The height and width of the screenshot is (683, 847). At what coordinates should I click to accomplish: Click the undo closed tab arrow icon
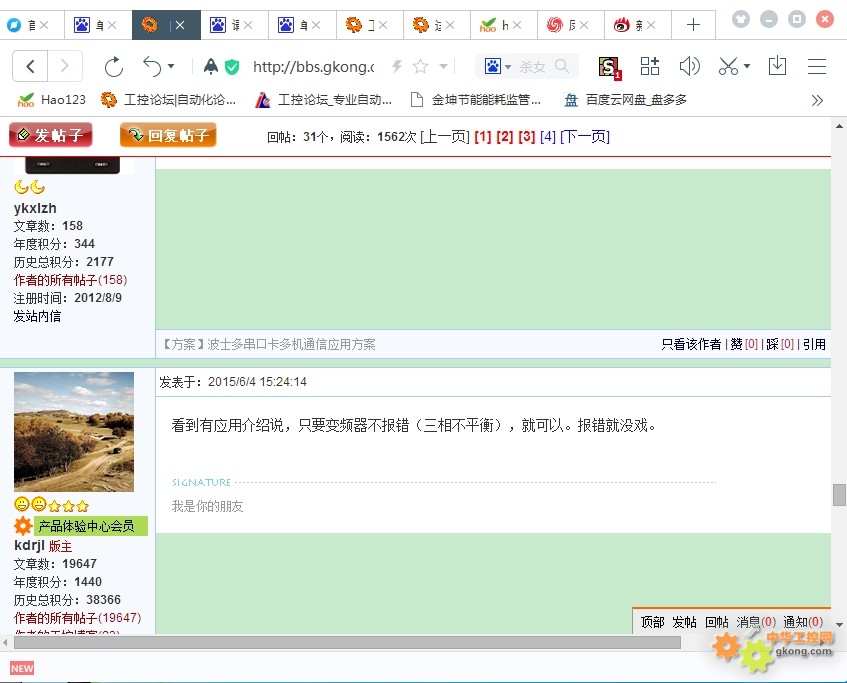point(152,66)
